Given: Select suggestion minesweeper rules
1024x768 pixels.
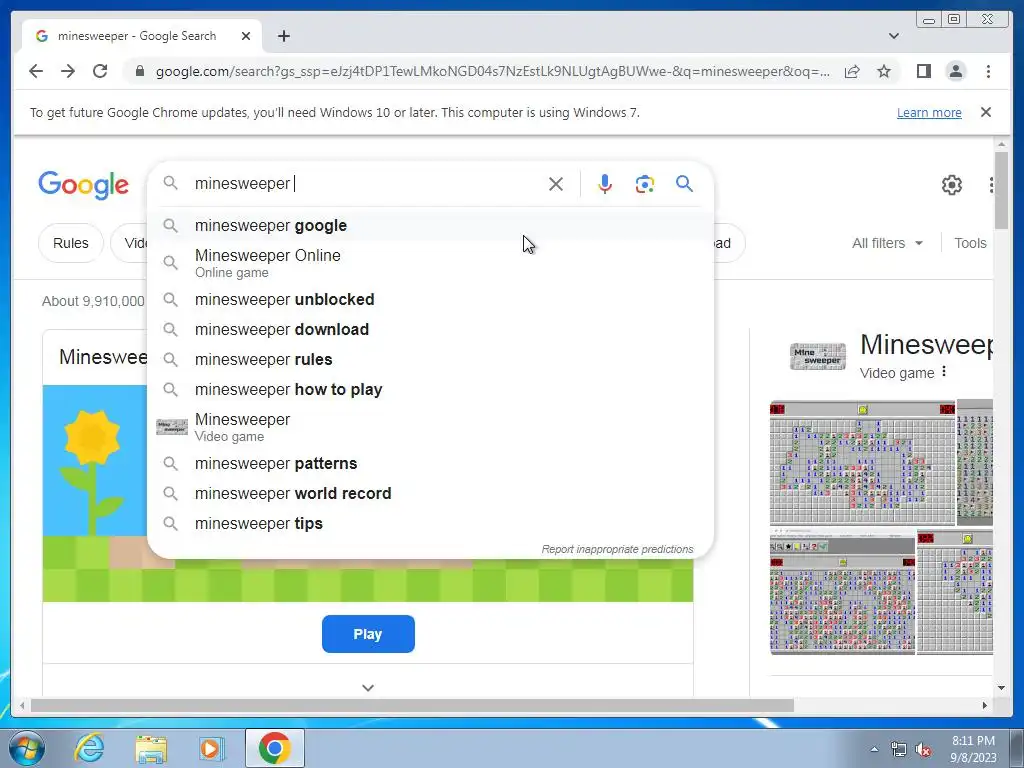Looking at the screenshot, I should [x=431, y=359].
